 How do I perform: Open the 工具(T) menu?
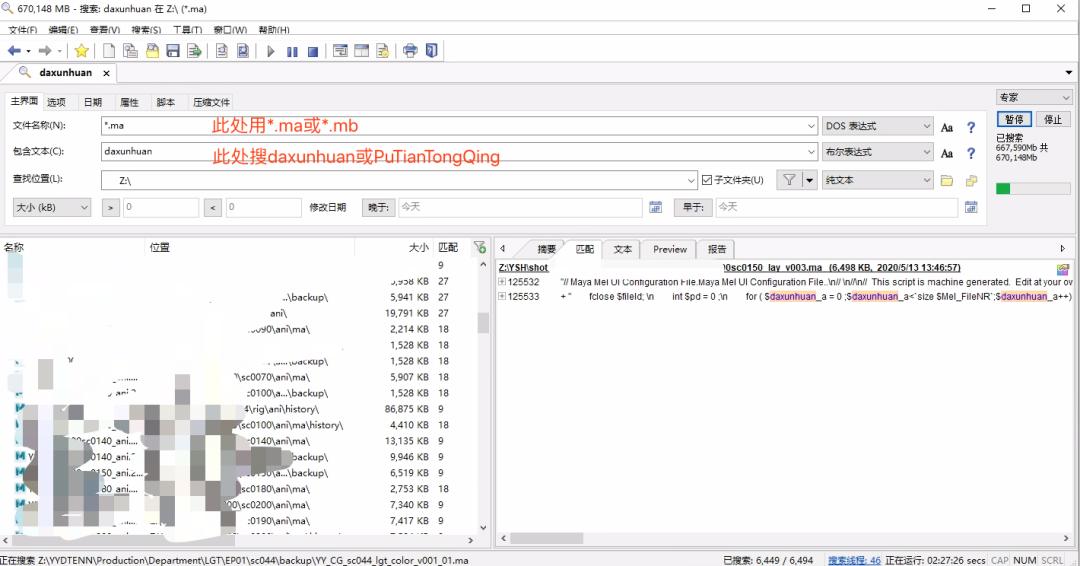pos(187,30)
